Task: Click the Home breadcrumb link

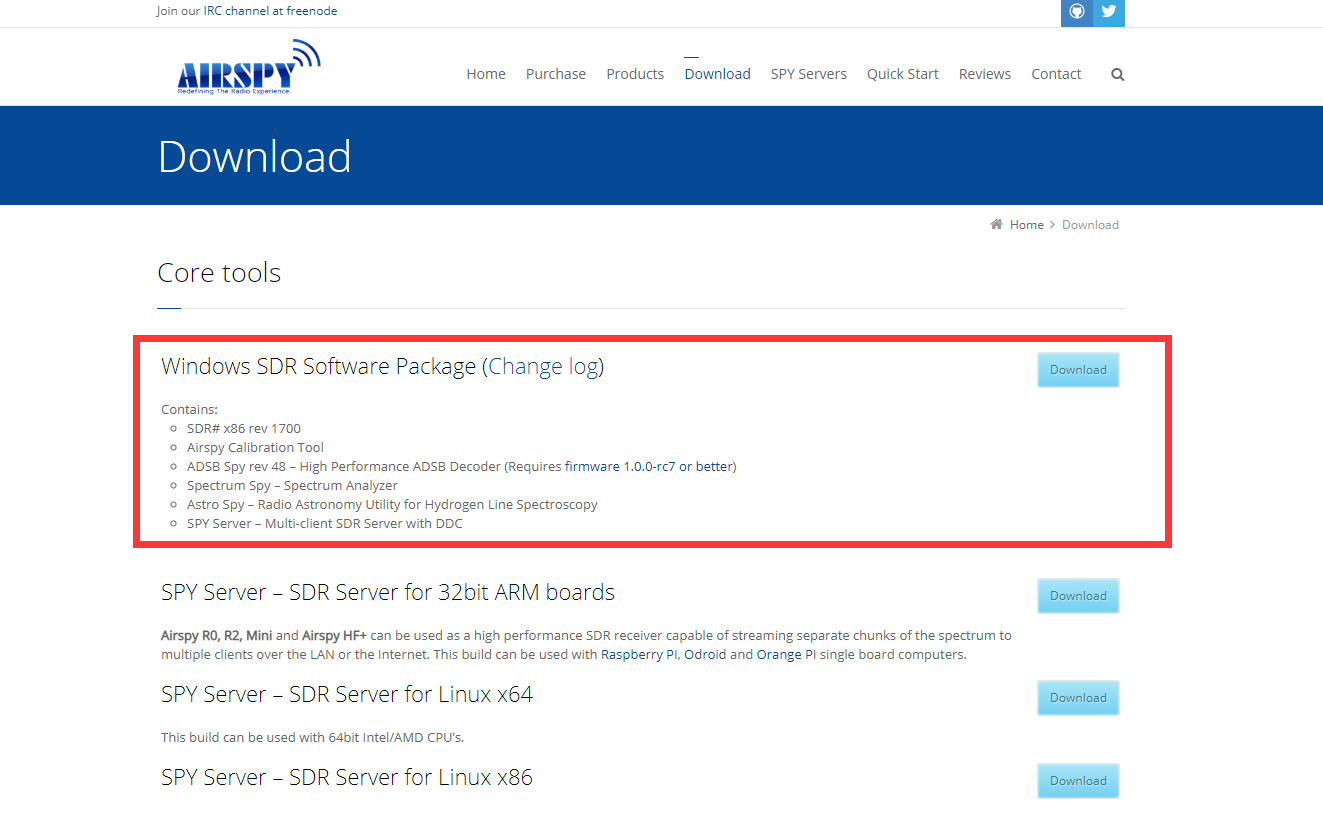Action: (1026, 224)
